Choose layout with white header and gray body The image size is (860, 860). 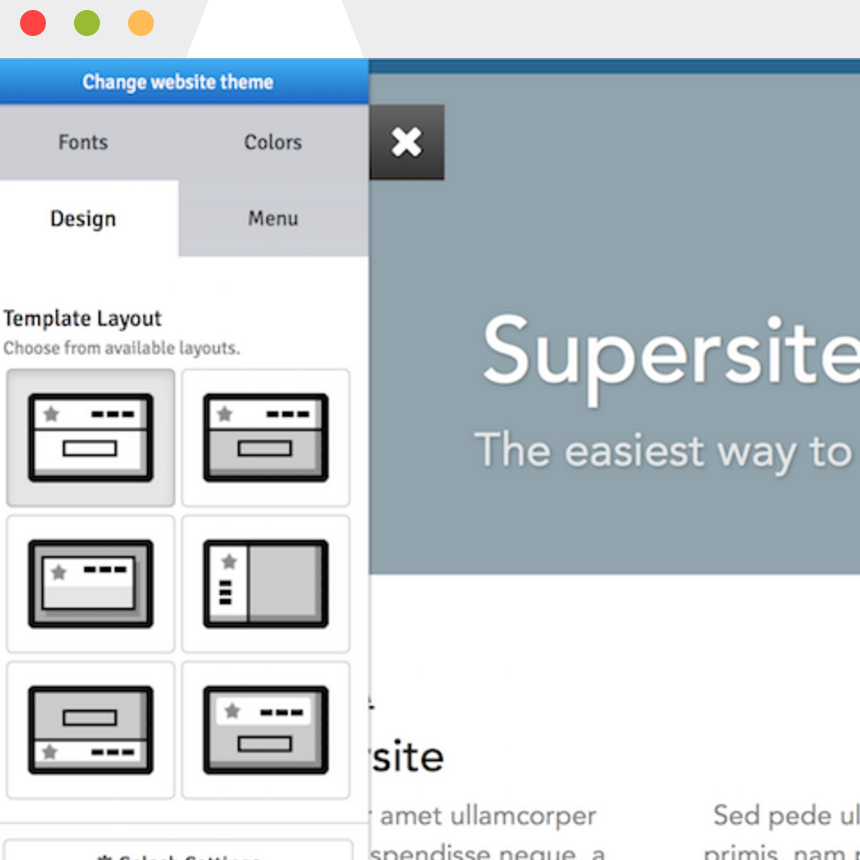click(x=265, y=438)
